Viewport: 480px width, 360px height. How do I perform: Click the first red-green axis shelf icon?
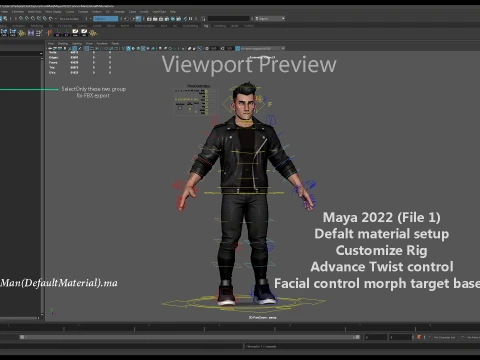(58, 33)
